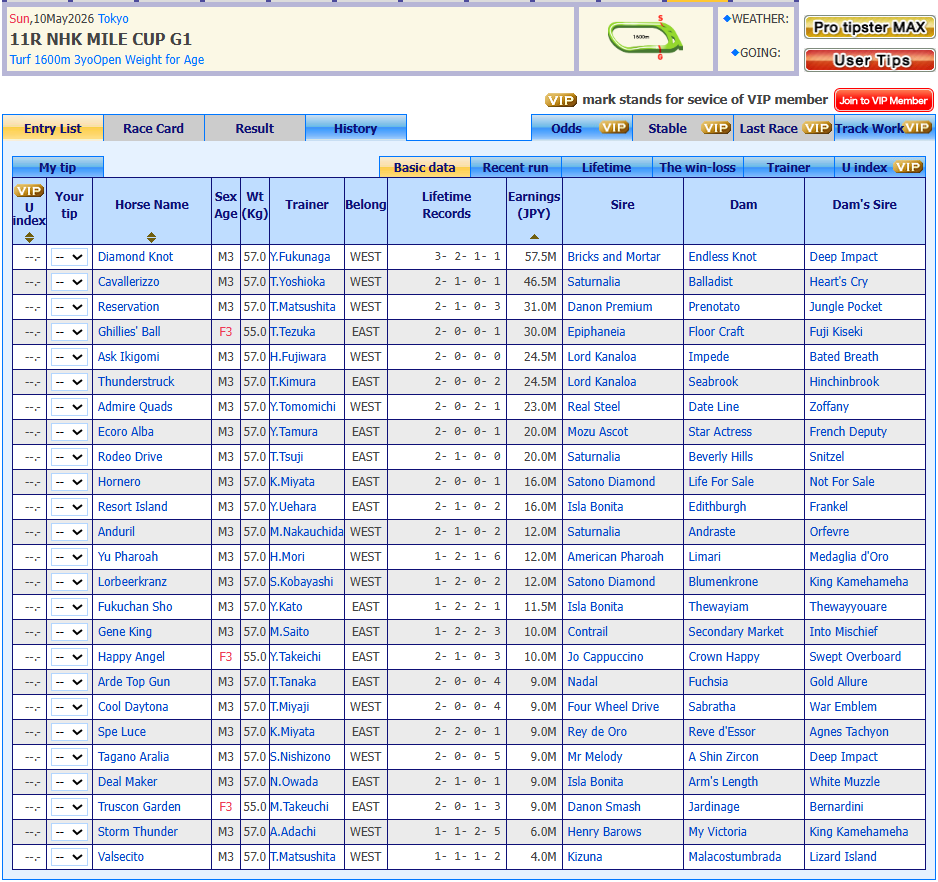Open dam's sire Heart's Cry link
The width and height of the screenshot is (938, 882).
point(838,282)
